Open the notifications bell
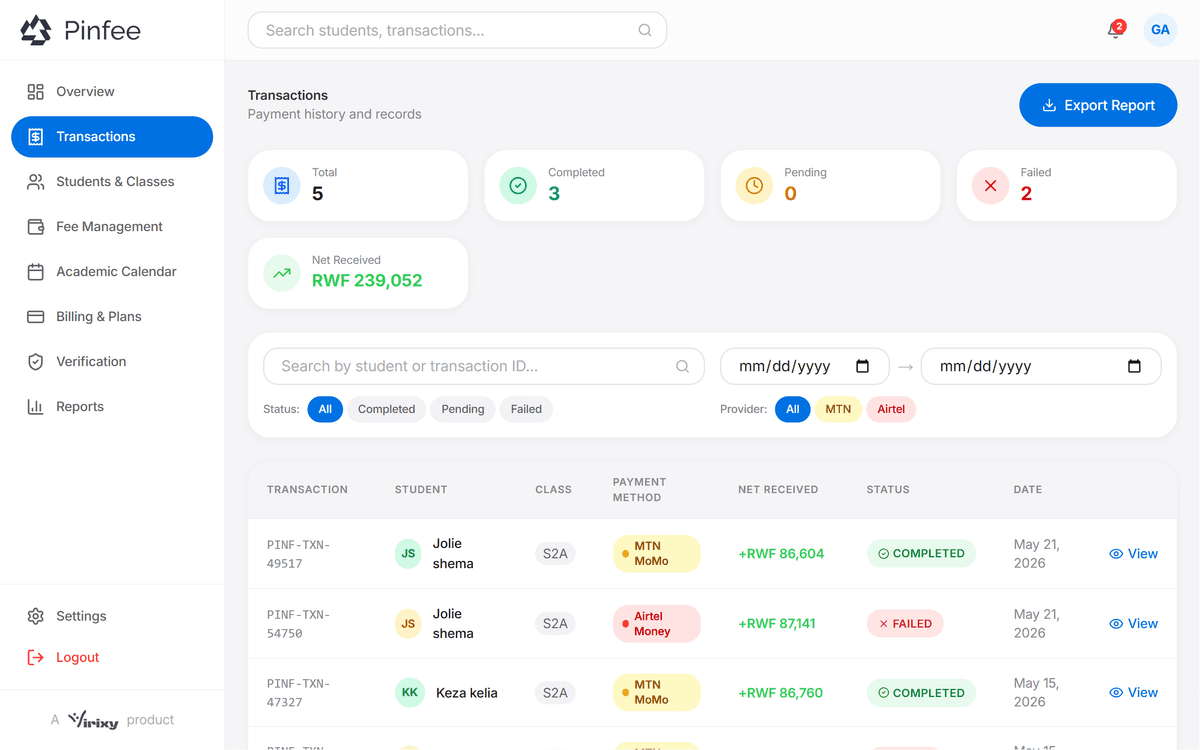 pyautogui.click(x=1115, y=30)
